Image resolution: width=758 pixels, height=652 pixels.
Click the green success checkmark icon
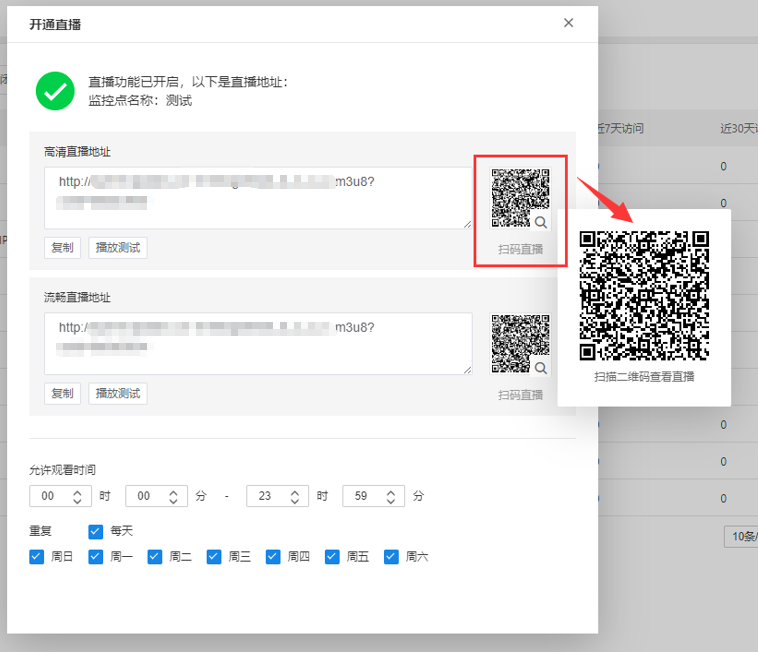55,91
